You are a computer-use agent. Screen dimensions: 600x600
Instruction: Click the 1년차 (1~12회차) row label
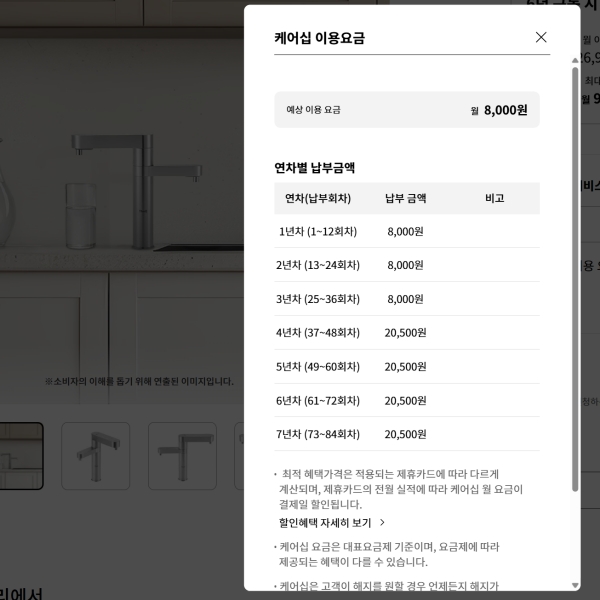[318, 232]
